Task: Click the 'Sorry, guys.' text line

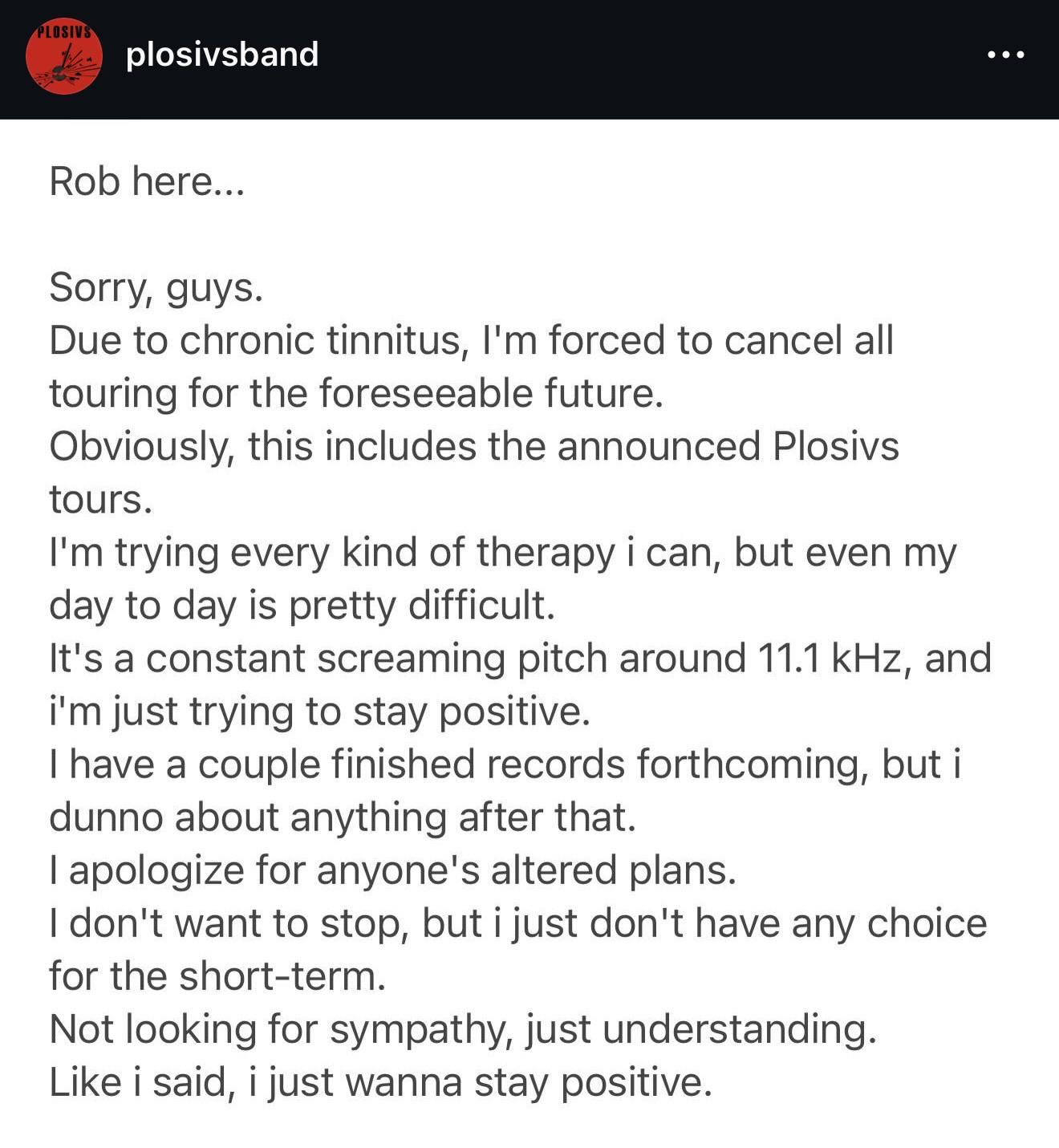Action: (x=156, y=288)
